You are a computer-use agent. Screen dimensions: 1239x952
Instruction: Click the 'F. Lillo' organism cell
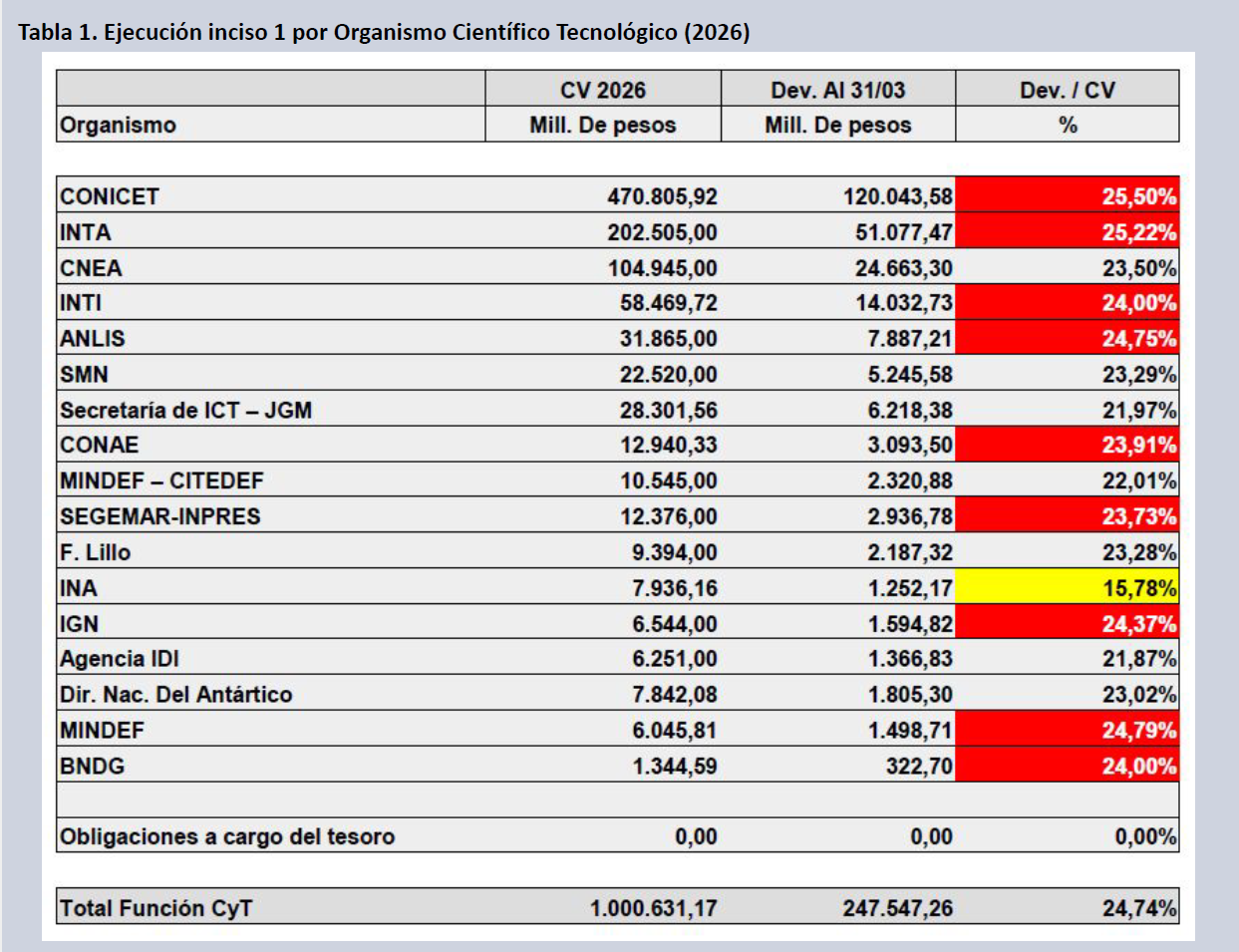coord(95,552)
